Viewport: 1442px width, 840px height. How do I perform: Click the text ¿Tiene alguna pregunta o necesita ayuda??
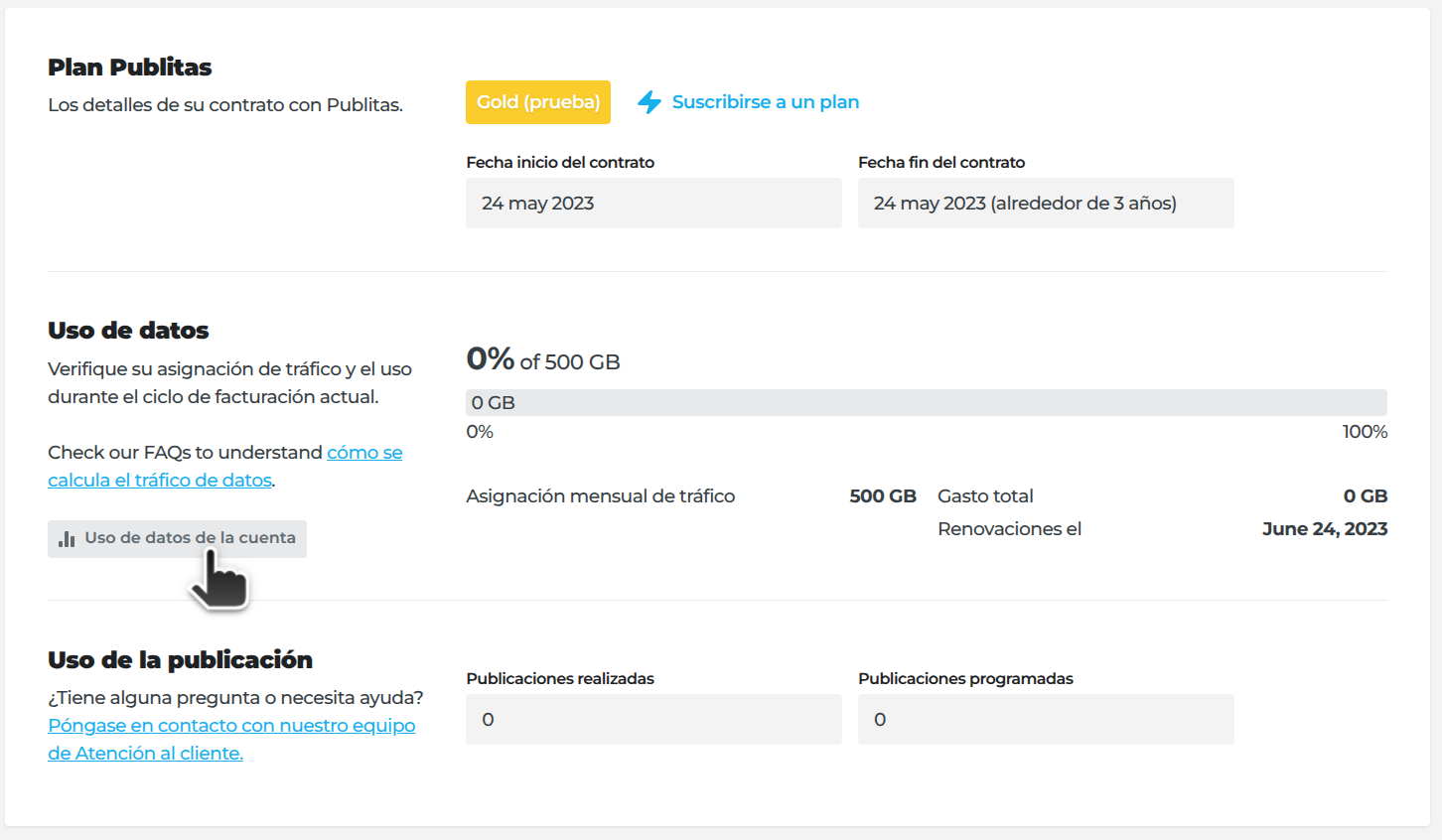(x=235, y=698)
